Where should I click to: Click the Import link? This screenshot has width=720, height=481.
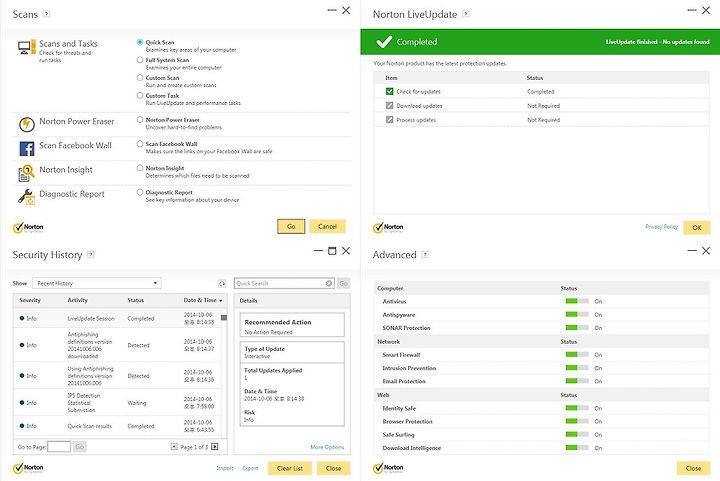225,468
